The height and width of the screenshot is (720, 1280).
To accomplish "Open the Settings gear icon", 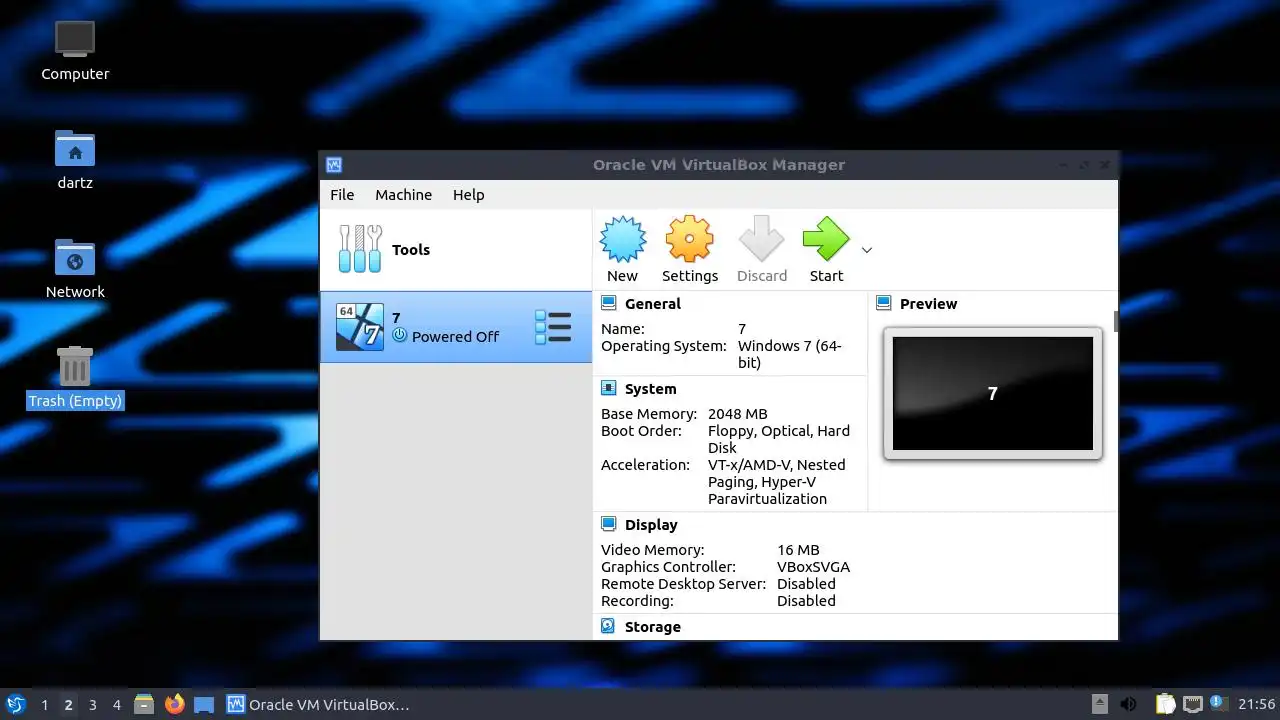I will [x=689, y=240].
